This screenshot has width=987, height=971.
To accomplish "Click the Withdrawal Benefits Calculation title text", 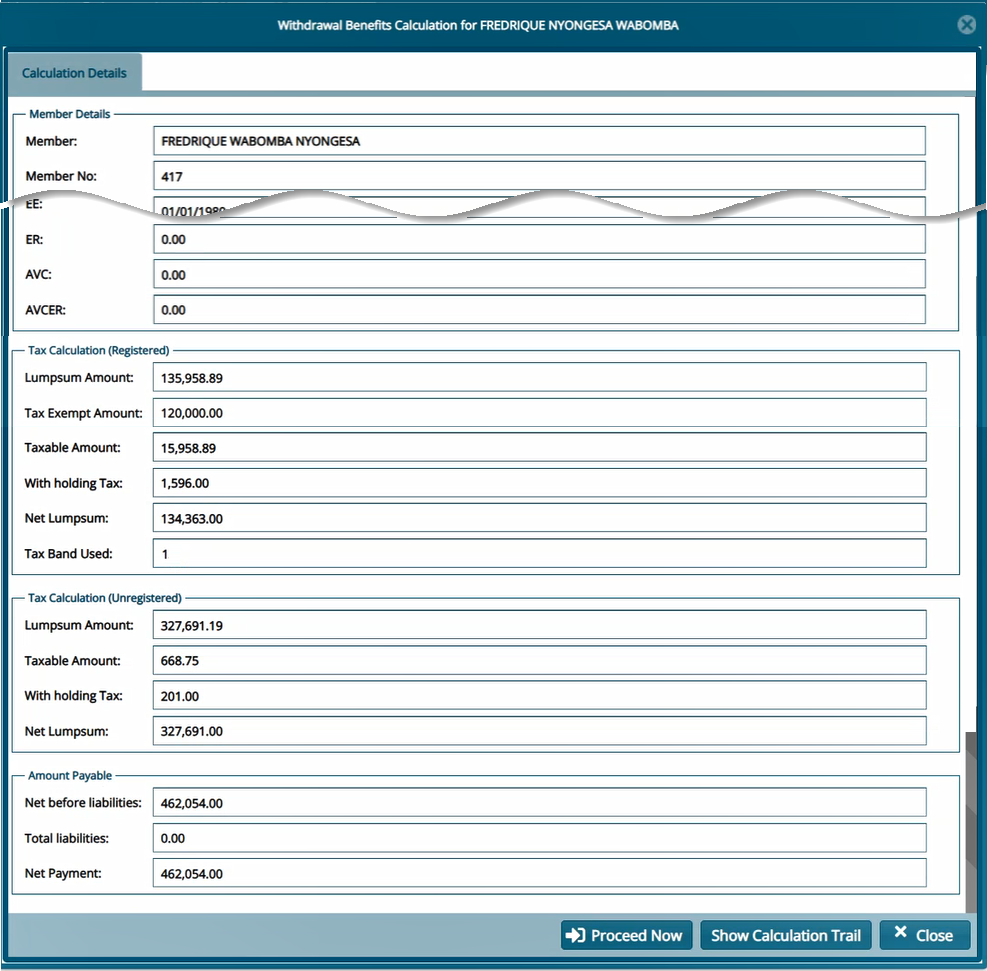I will coord(478,25).
